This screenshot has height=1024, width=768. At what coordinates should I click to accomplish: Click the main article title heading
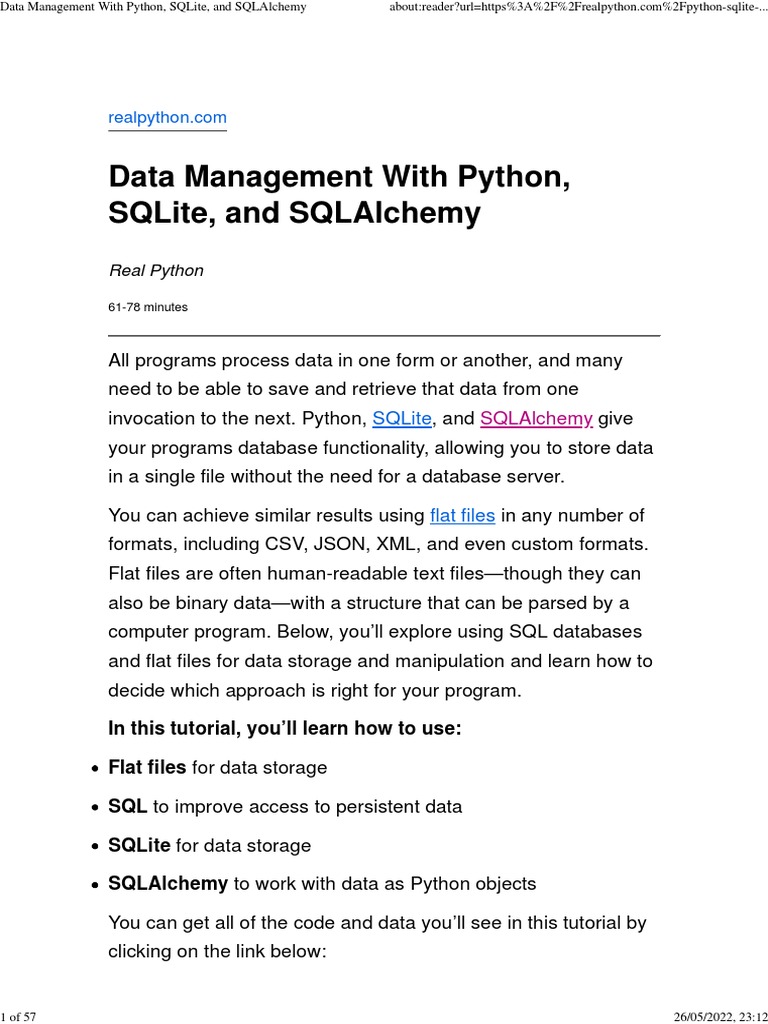339,194
